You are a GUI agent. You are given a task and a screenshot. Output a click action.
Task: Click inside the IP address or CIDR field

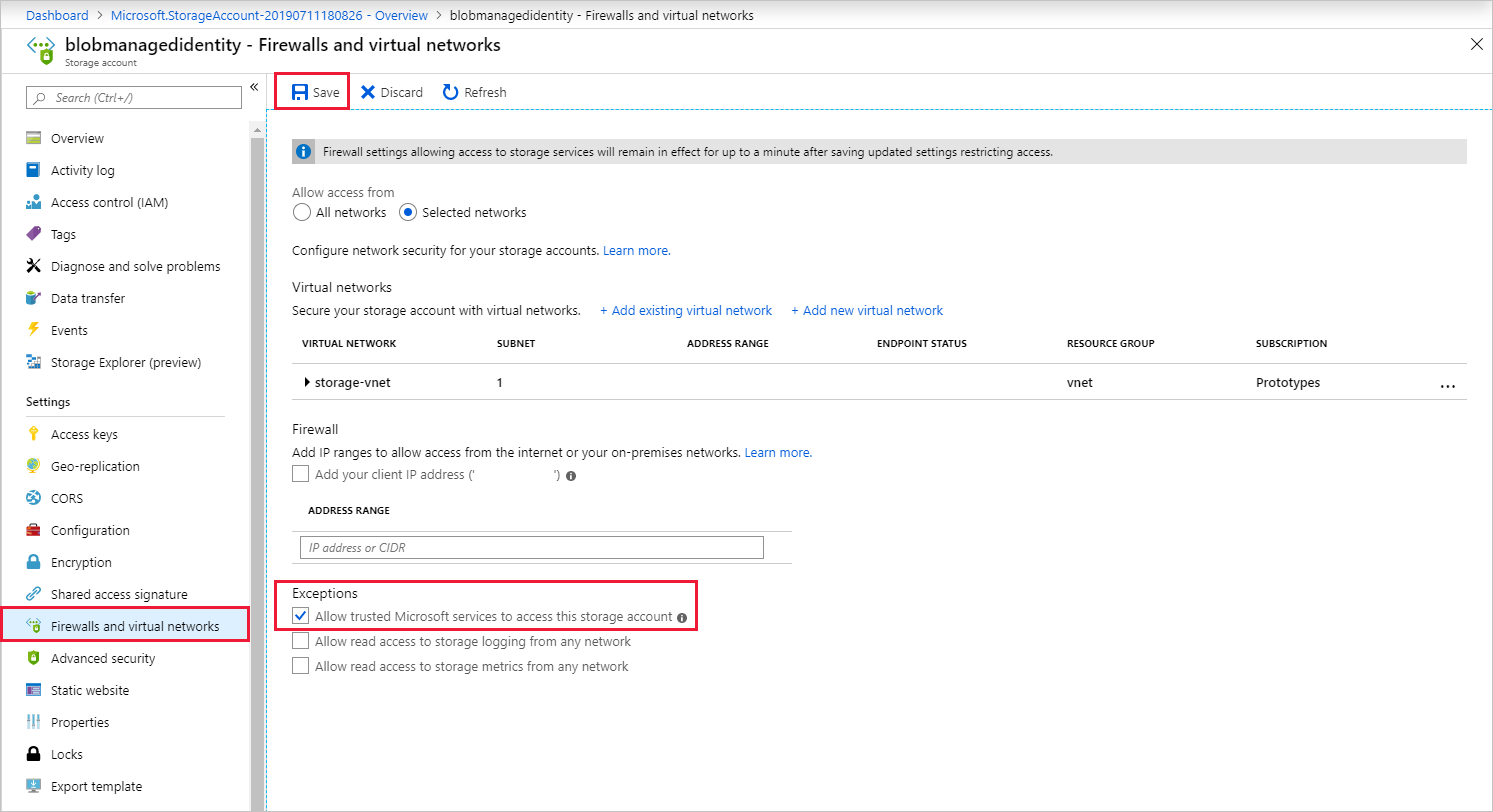click(531, 547)
